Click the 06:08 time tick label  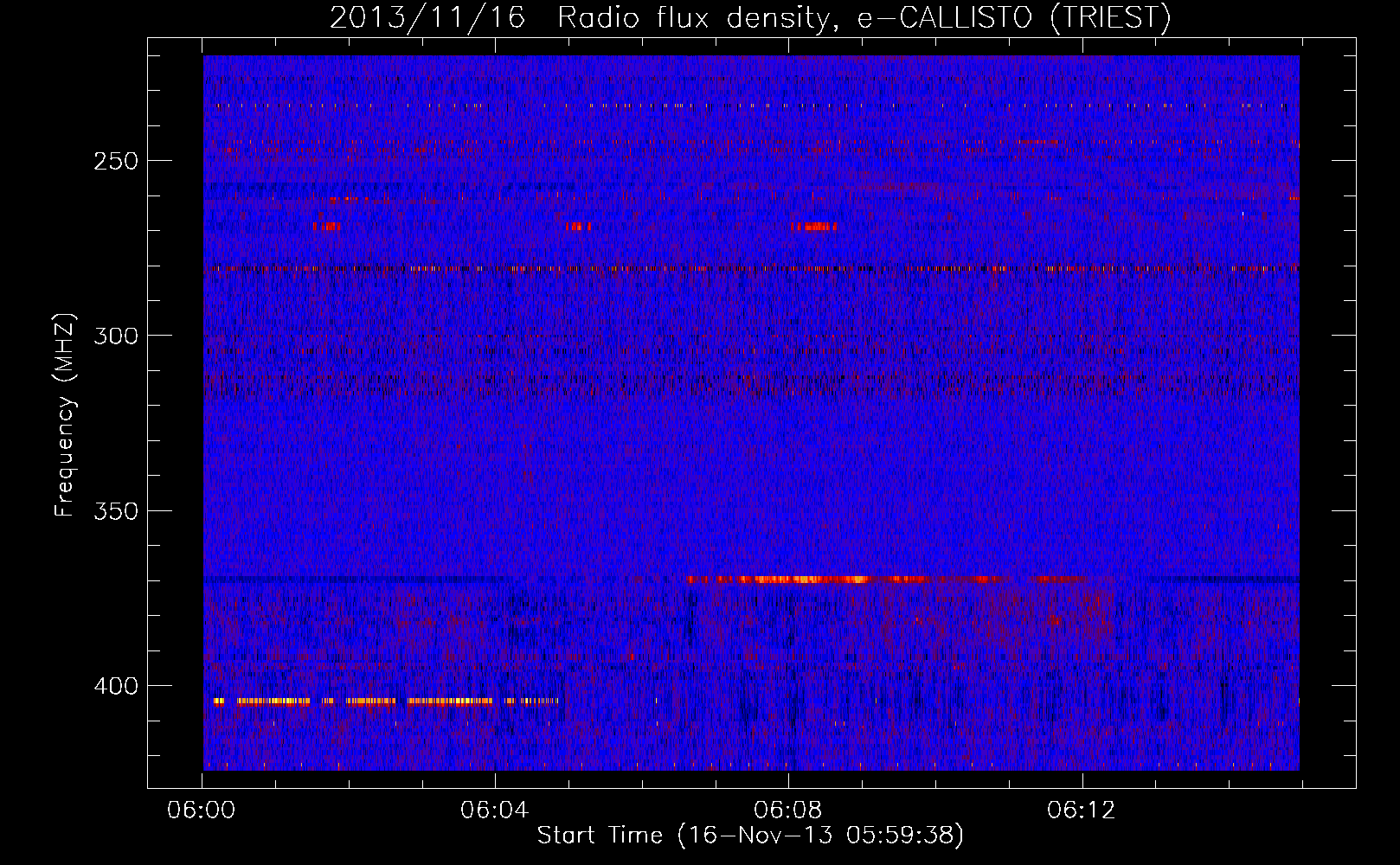coord(788,811)
